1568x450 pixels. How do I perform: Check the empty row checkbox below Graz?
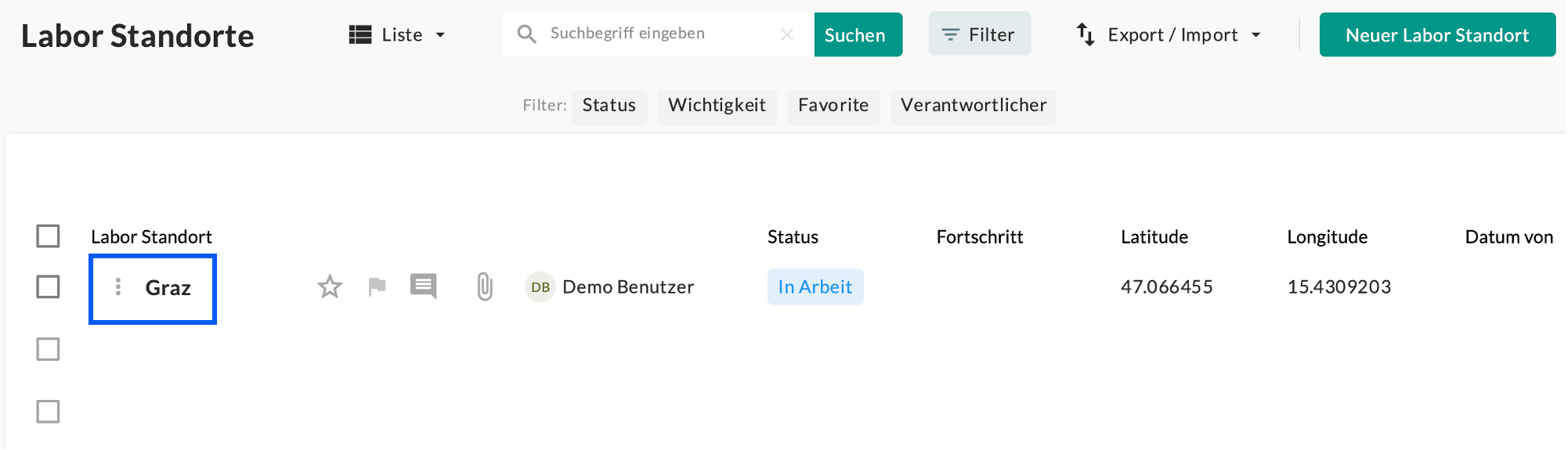pyautogui.click(x=49, y=349)
